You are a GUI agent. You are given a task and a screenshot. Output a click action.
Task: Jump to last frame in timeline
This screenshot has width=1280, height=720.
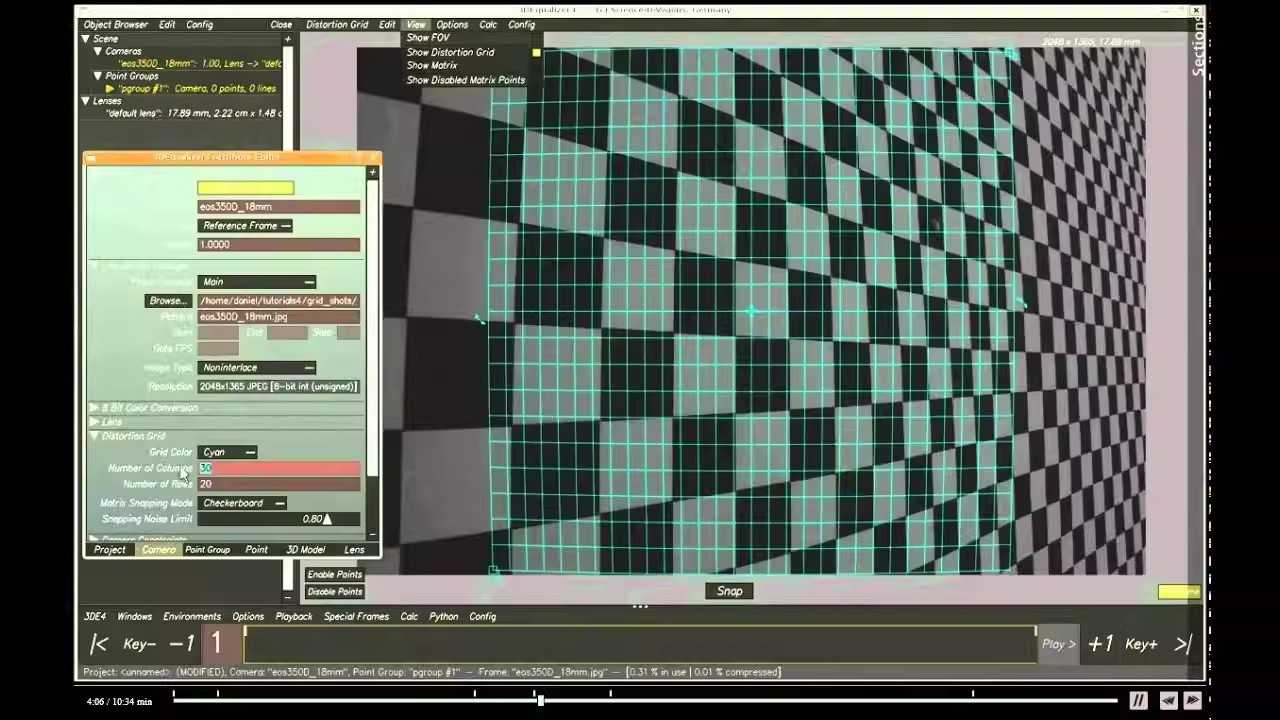(1183, 645)
